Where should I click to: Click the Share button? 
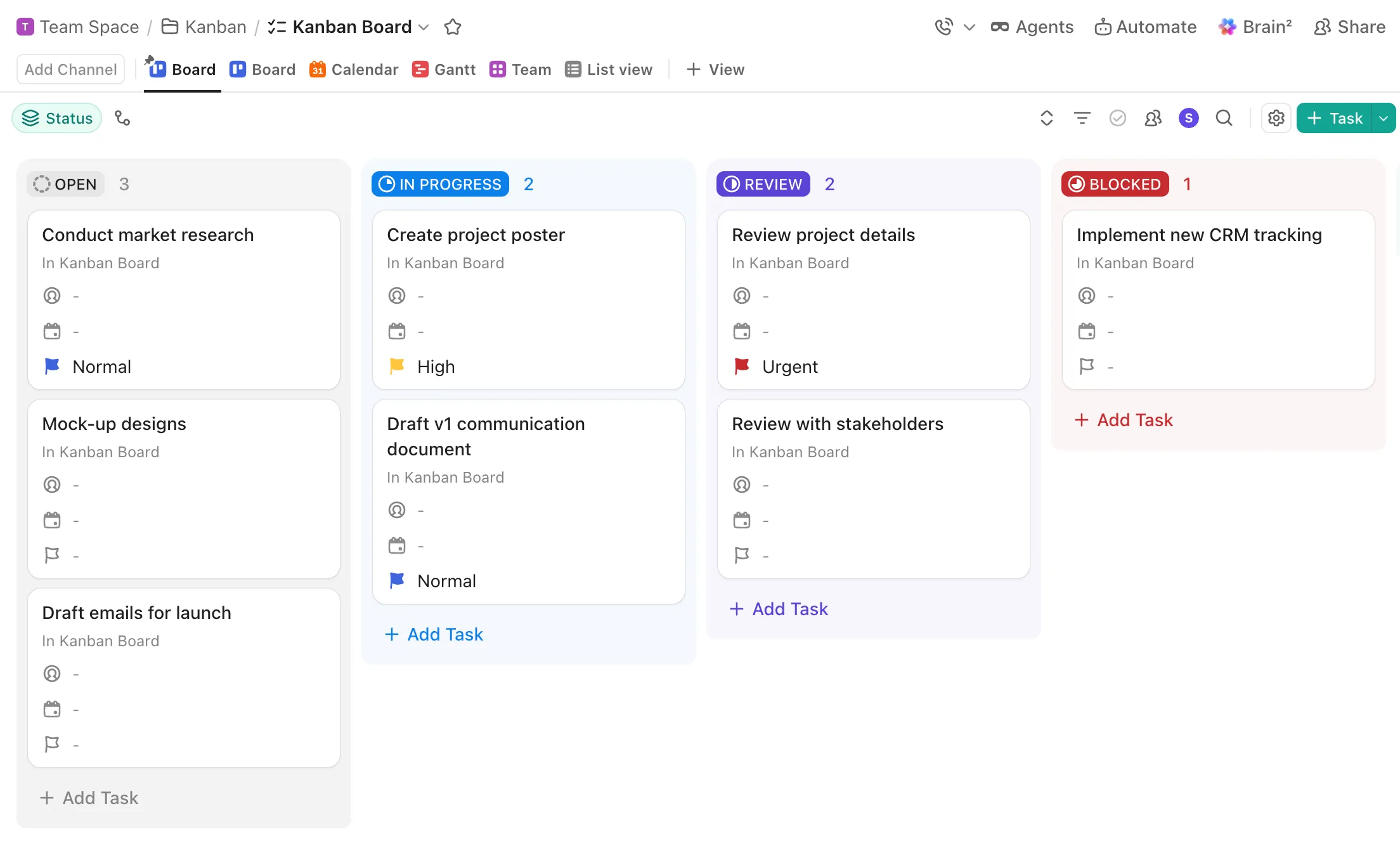pyautogui.click(x=1350, y=27)
